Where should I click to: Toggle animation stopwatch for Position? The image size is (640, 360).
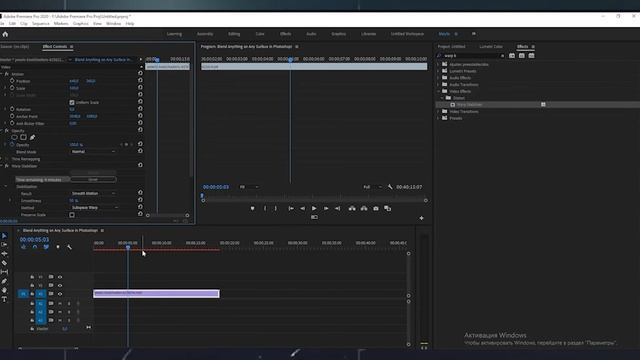click(12, 81)
